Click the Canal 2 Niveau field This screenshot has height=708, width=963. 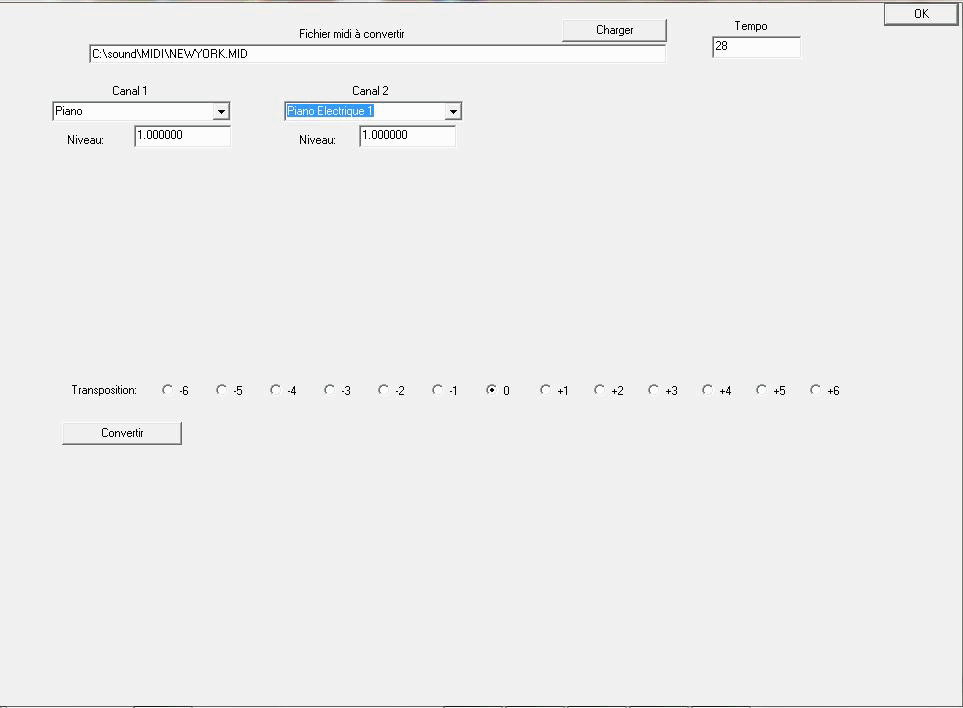point(407,135)
